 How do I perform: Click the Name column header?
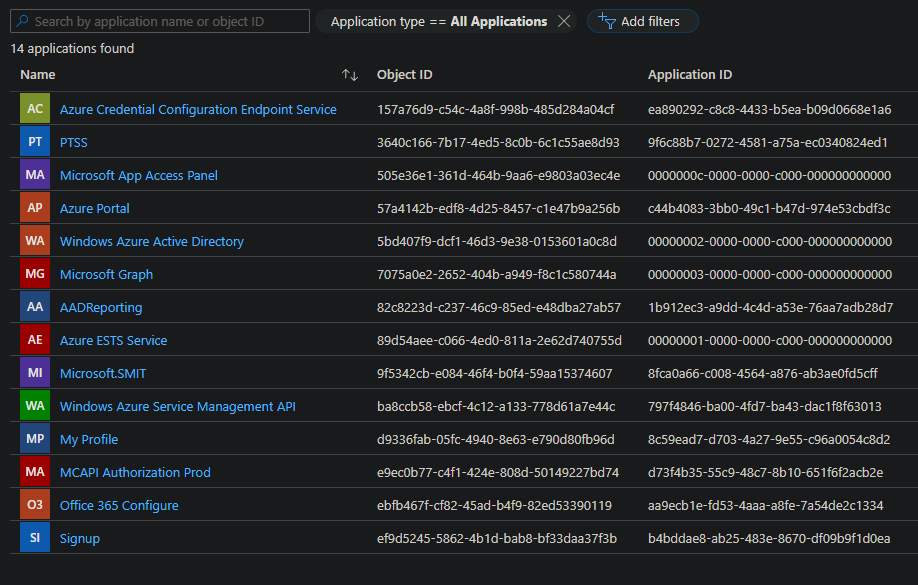pos(38,74)
